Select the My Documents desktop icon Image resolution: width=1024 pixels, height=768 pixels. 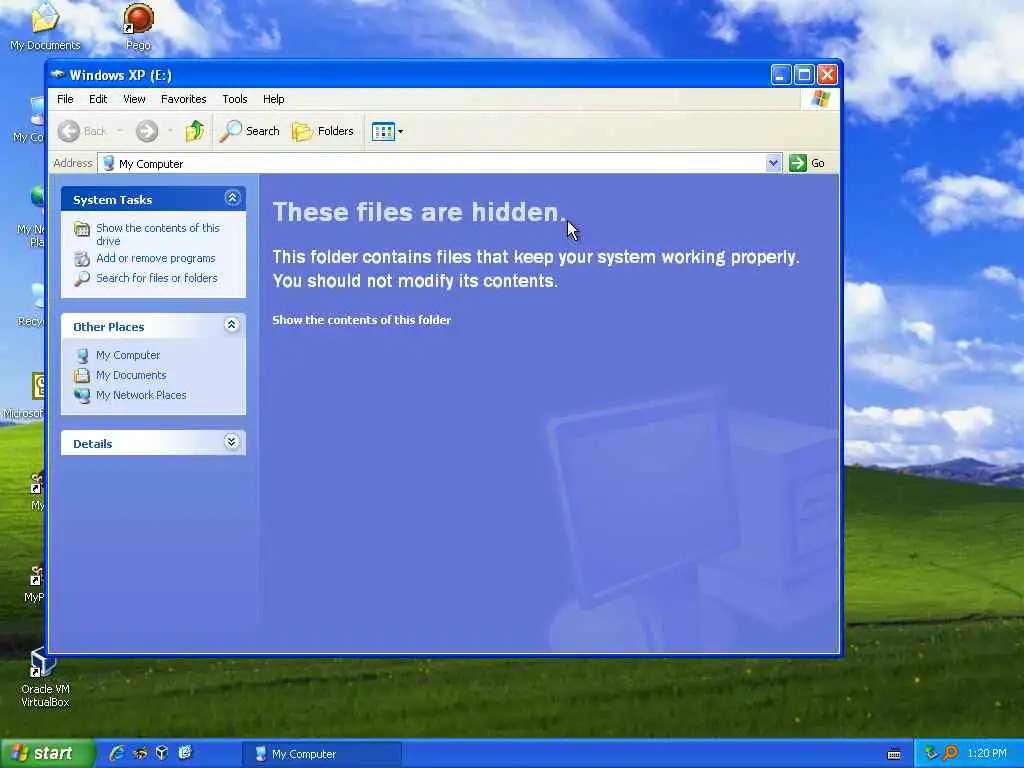[45, 26]
